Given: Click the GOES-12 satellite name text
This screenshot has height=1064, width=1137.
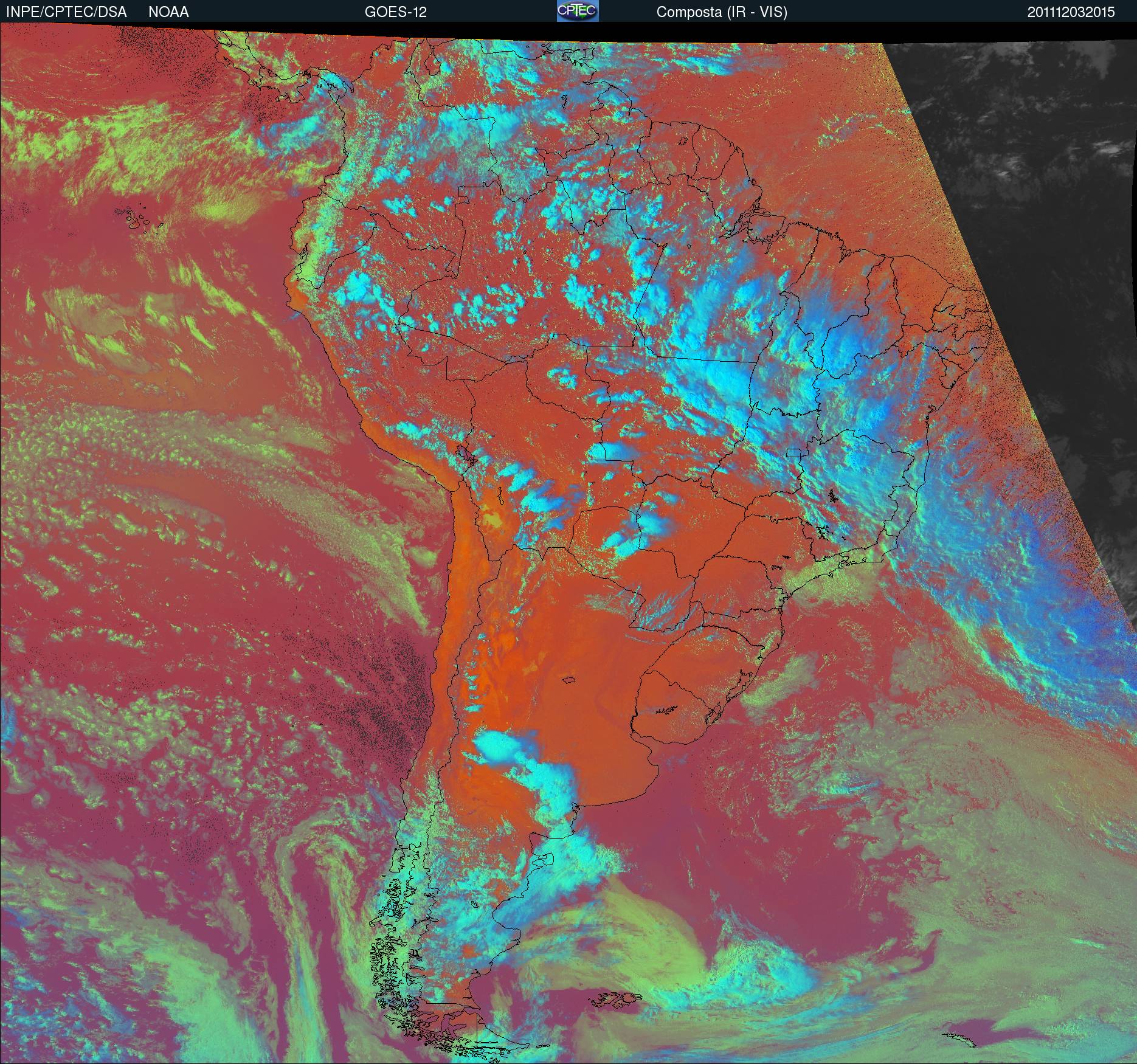Looking at the screenshot, I should click(395, 12).
